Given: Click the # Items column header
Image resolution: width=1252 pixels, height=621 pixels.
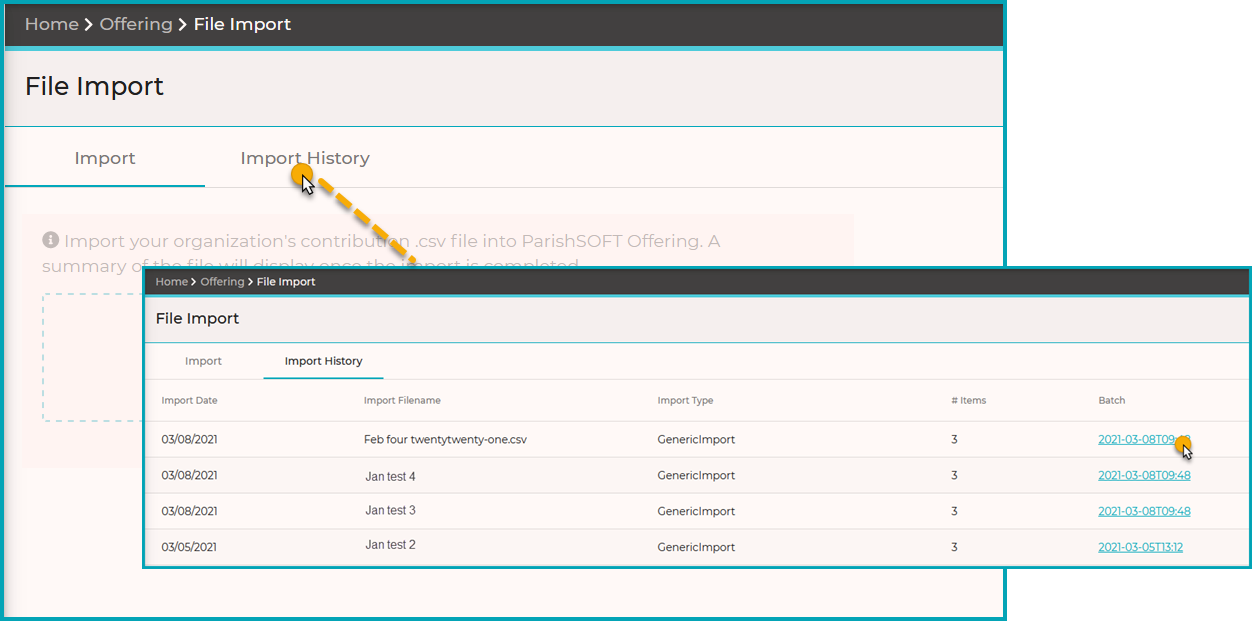Looking at the screenshot, I should tap(968, 400).
